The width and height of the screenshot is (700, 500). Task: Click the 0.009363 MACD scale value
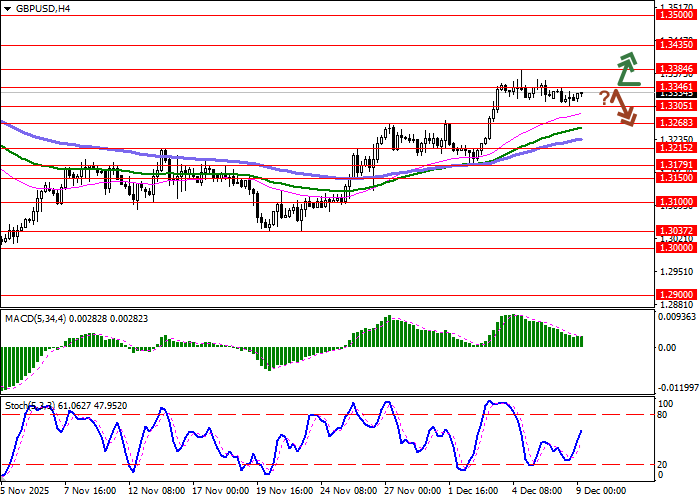coord(677,317)
